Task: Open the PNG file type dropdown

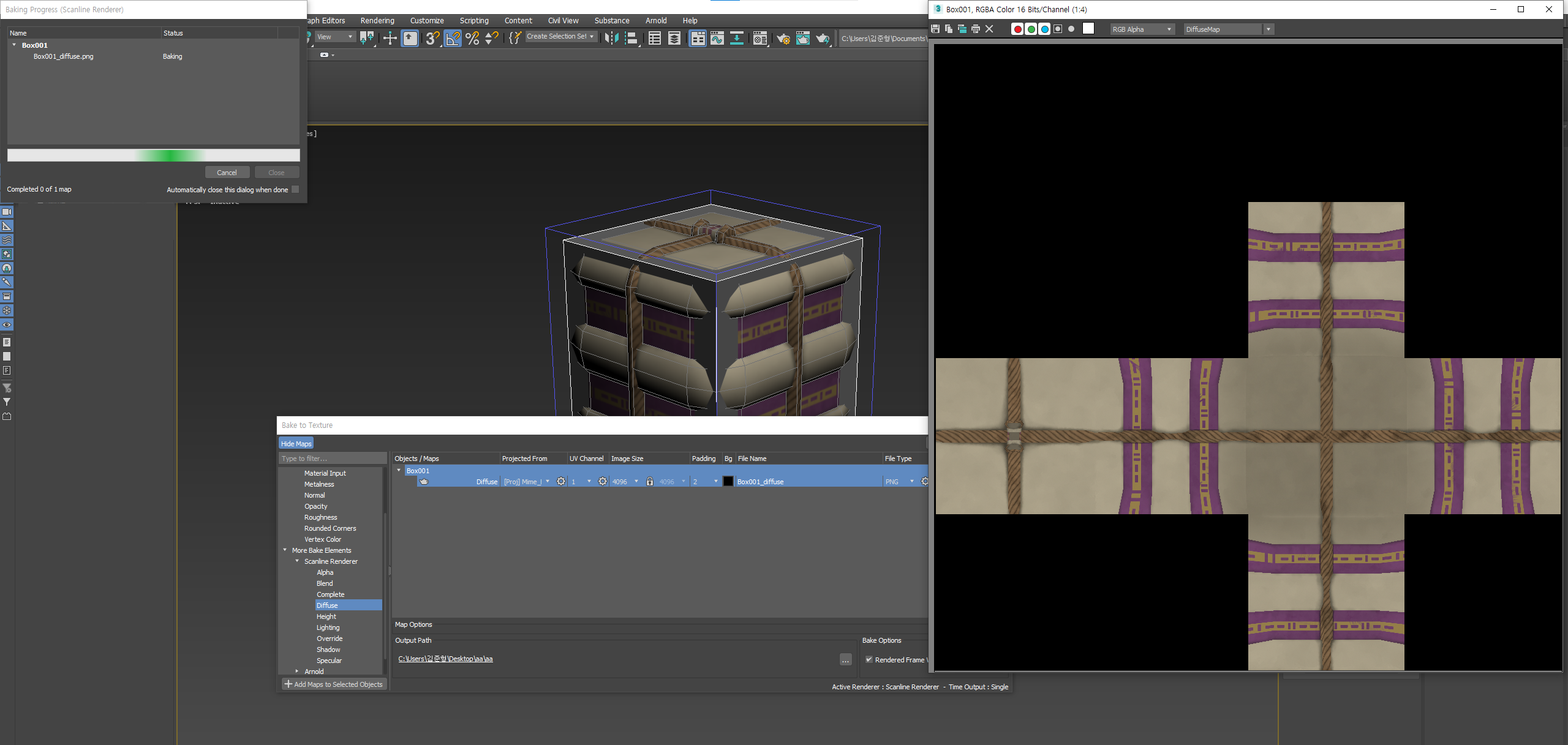Action: tap(899, 482)
